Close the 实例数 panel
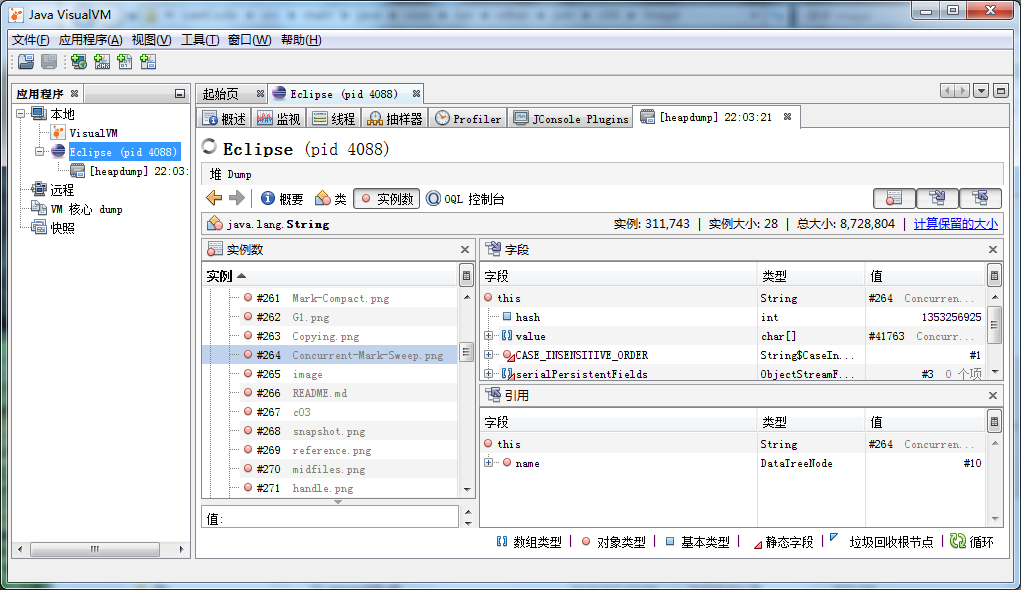Image resolution: width=1021 pixels, height=590 pixels. coord(465,249)
